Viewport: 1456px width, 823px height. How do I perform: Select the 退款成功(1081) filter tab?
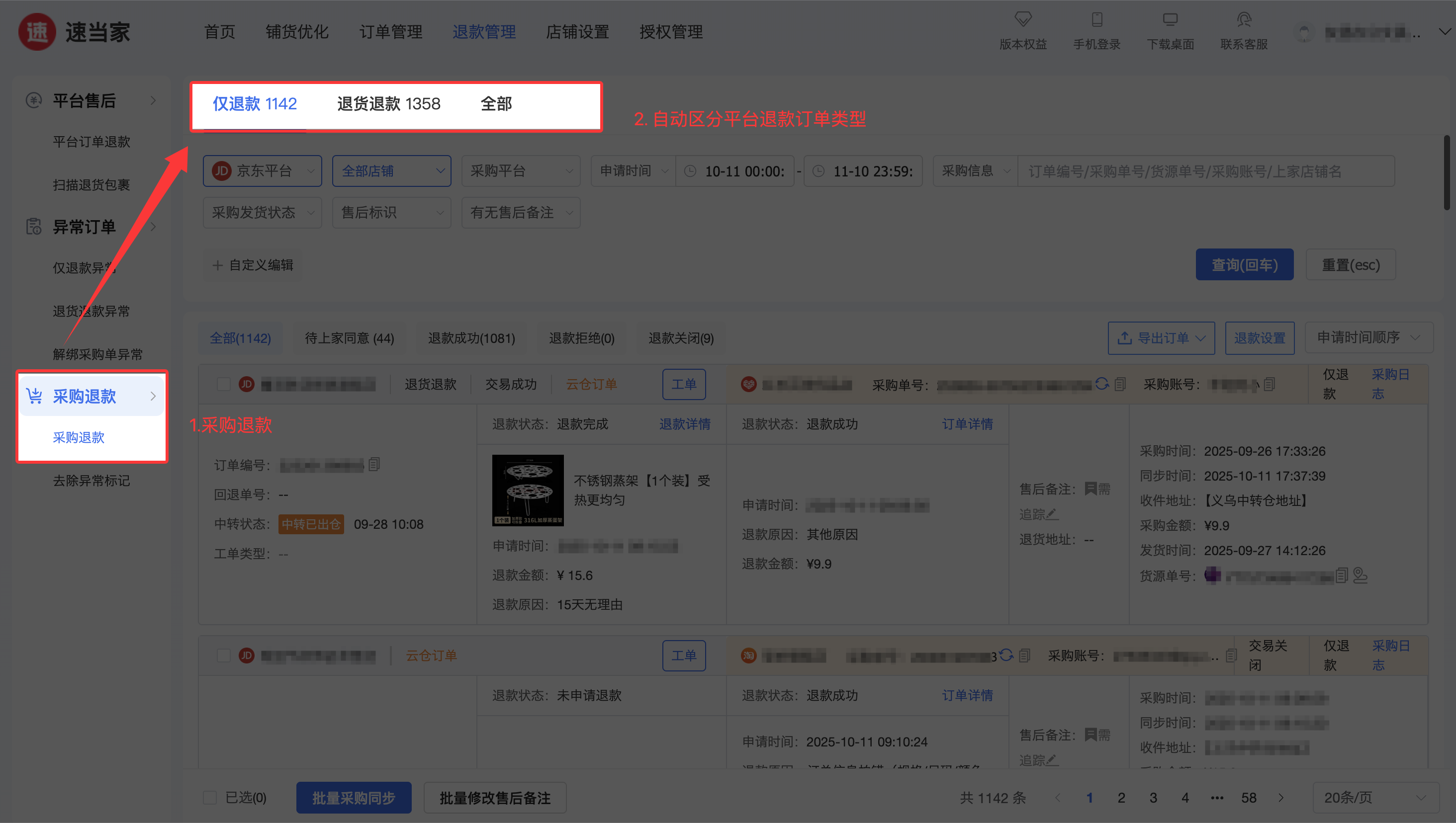[x=471, y=338]
